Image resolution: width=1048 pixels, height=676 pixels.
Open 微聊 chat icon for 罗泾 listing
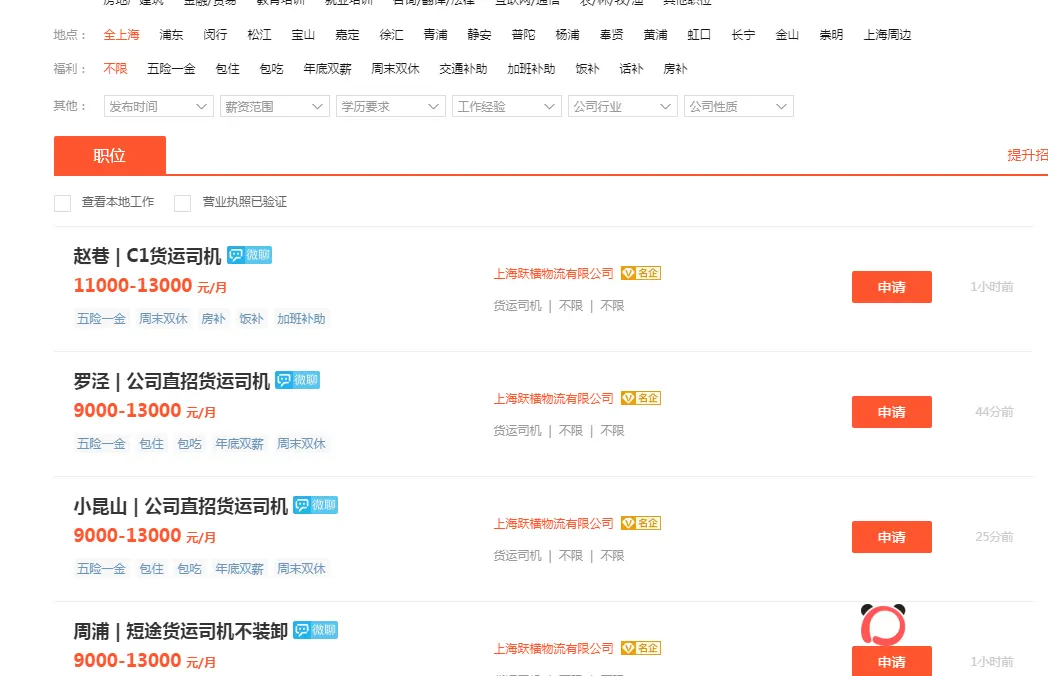[x=297, y=380]
